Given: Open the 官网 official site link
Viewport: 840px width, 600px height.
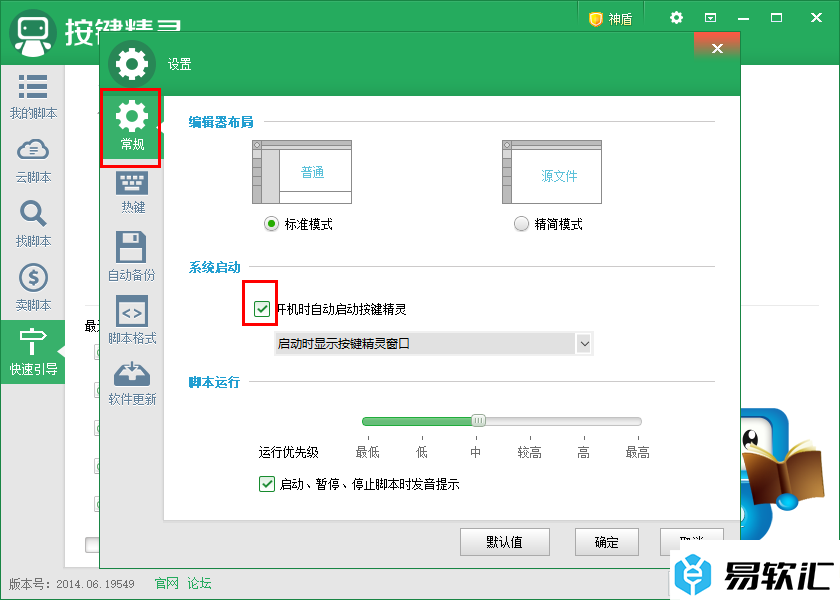Looking at the screenshot, I should pyautogui.click(x=166, y=583).
